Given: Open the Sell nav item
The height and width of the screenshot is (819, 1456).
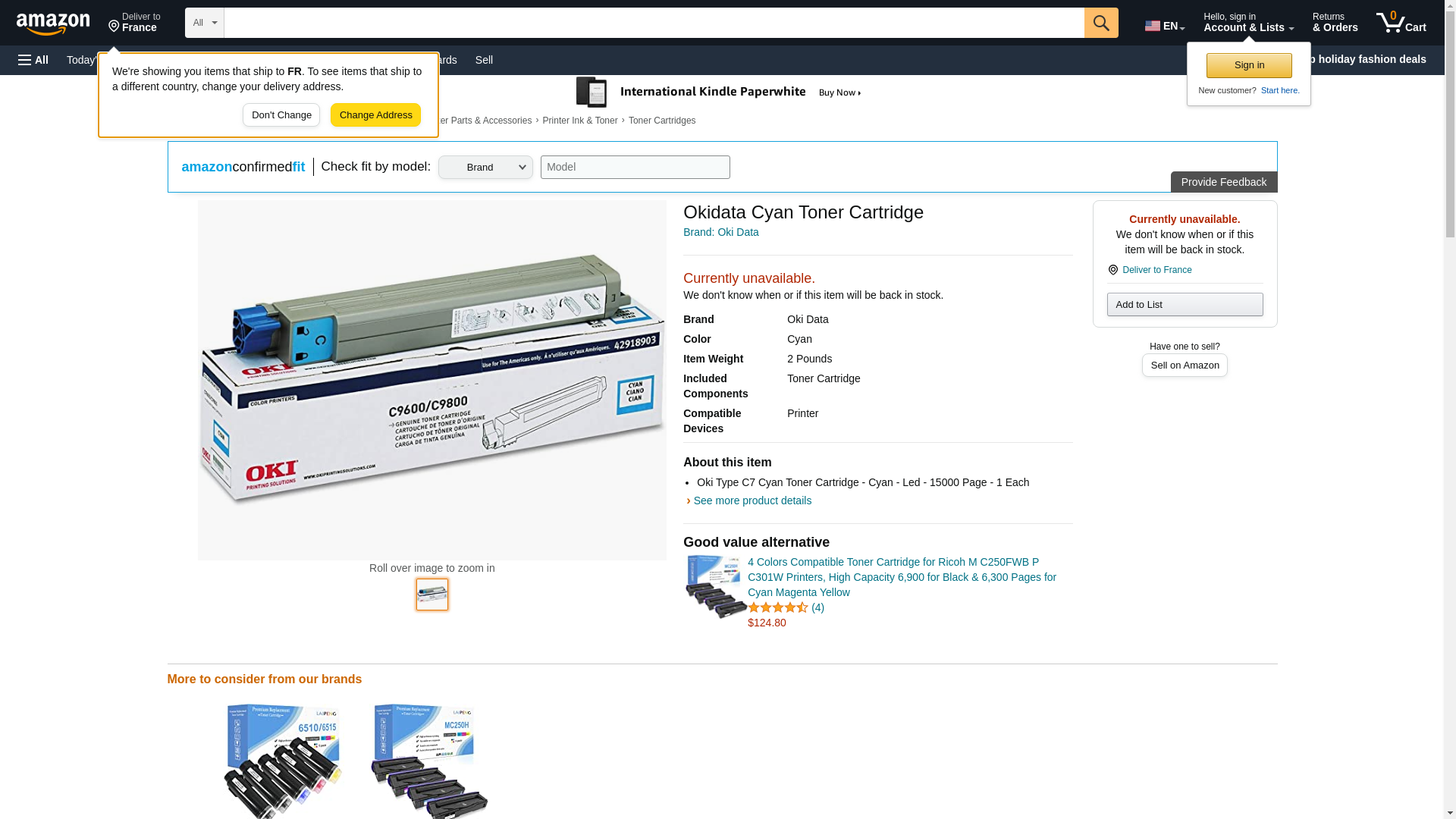Looking at the screenshot, I should pos(484,60).
